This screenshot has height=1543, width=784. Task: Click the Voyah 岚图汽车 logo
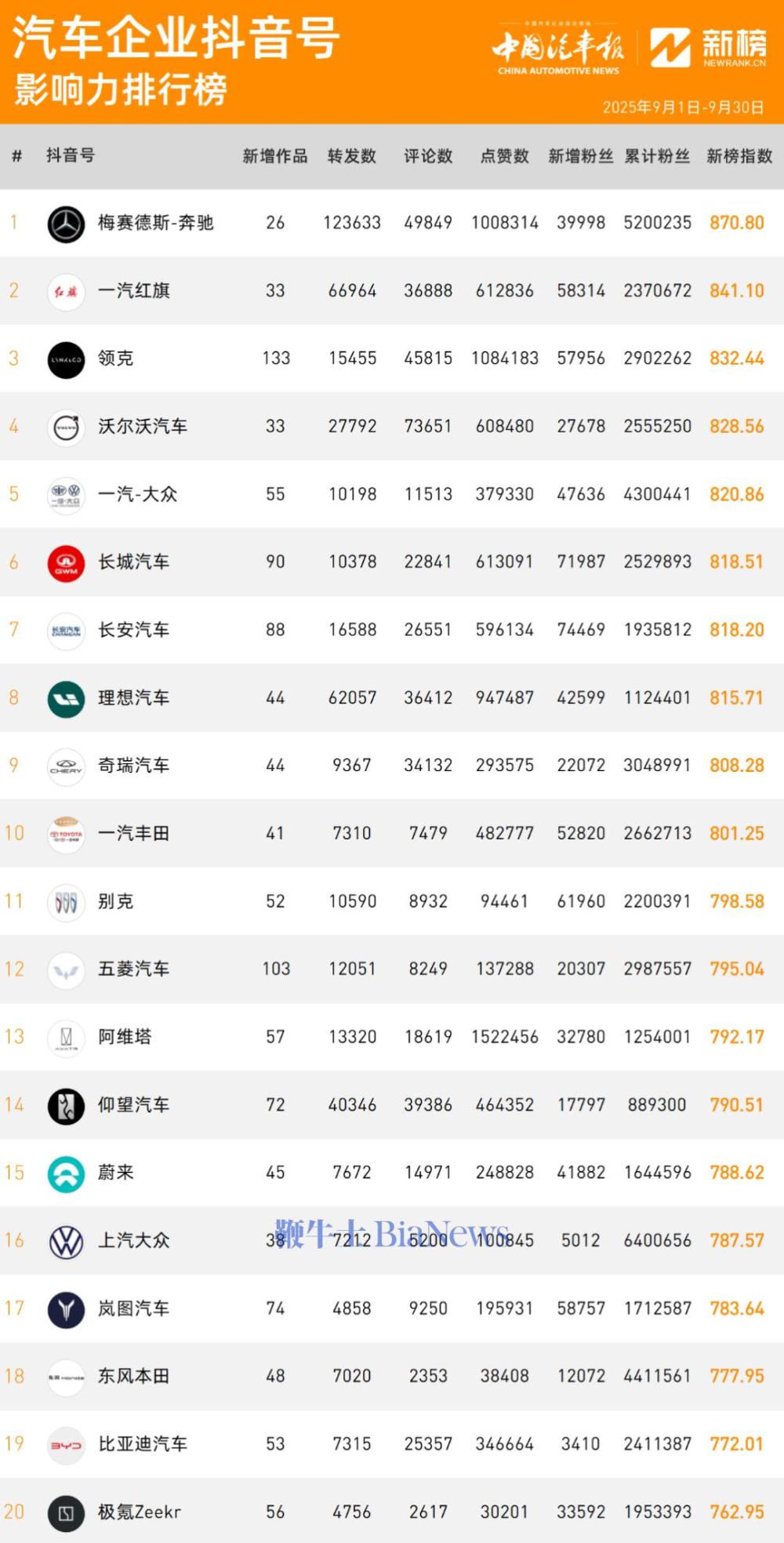tap(66, 1310)
